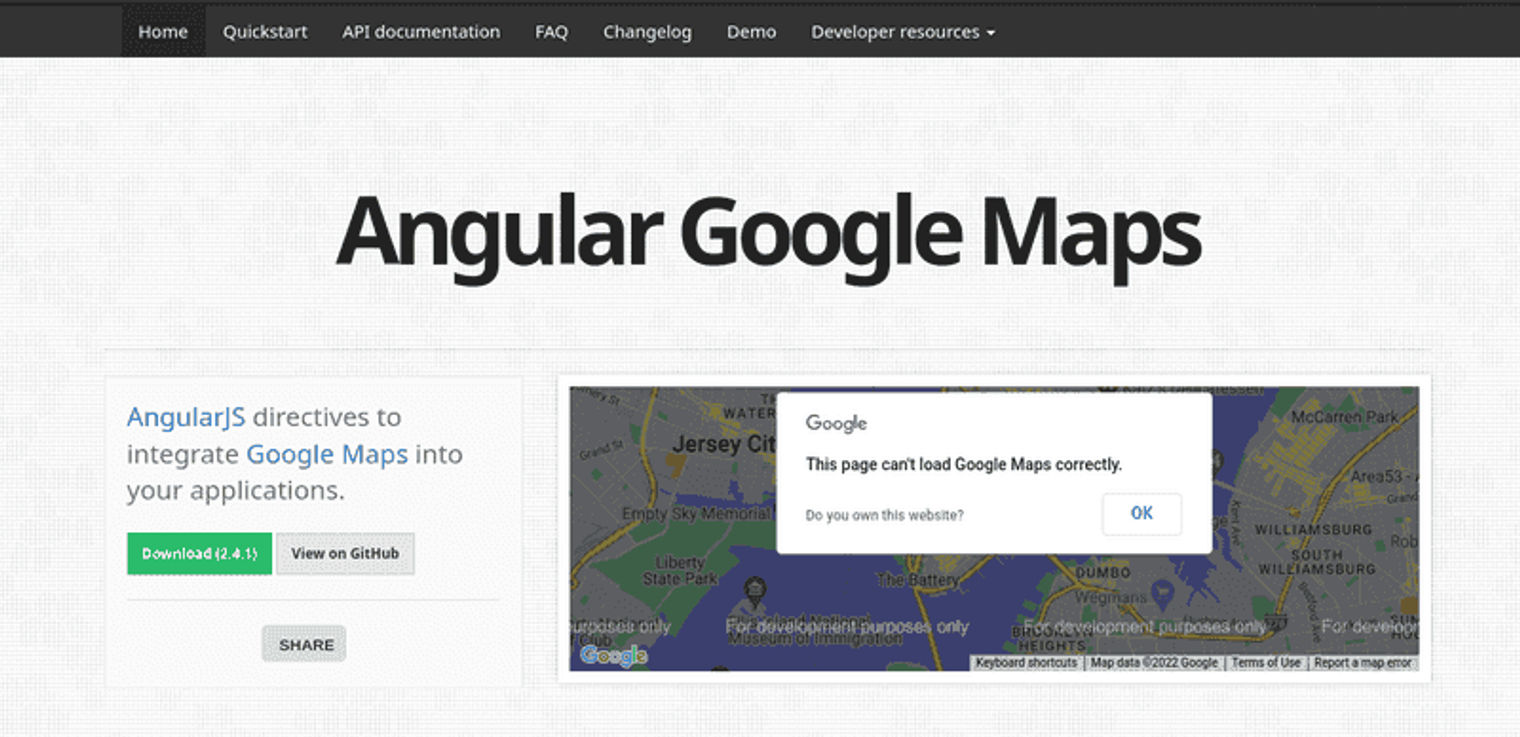Click the Wegmans shopping pin on the map
Screen dimensions: 1520x737
click(1161, 595)
